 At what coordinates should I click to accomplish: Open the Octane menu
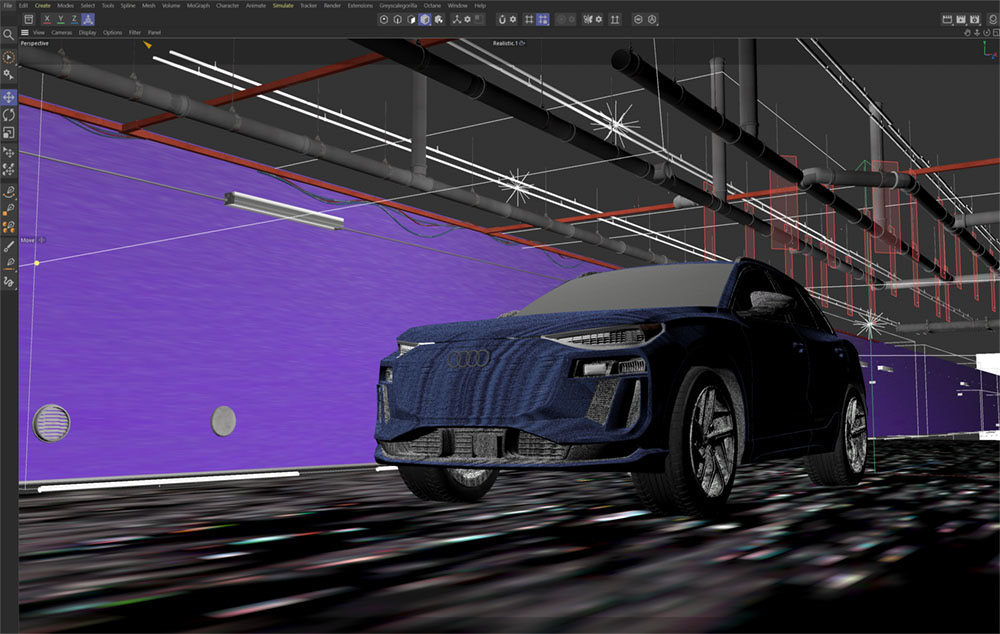coord(432,5)
